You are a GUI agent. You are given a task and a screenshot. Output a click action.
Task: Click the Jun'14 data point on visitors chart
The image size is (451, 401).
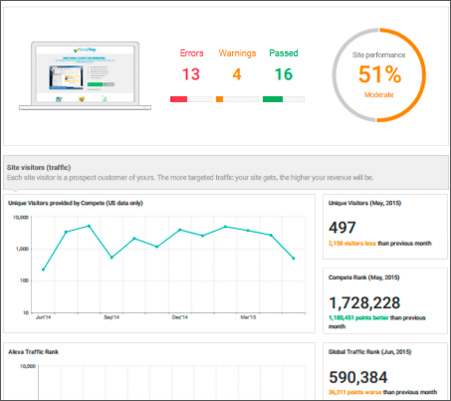coord(43,269)
